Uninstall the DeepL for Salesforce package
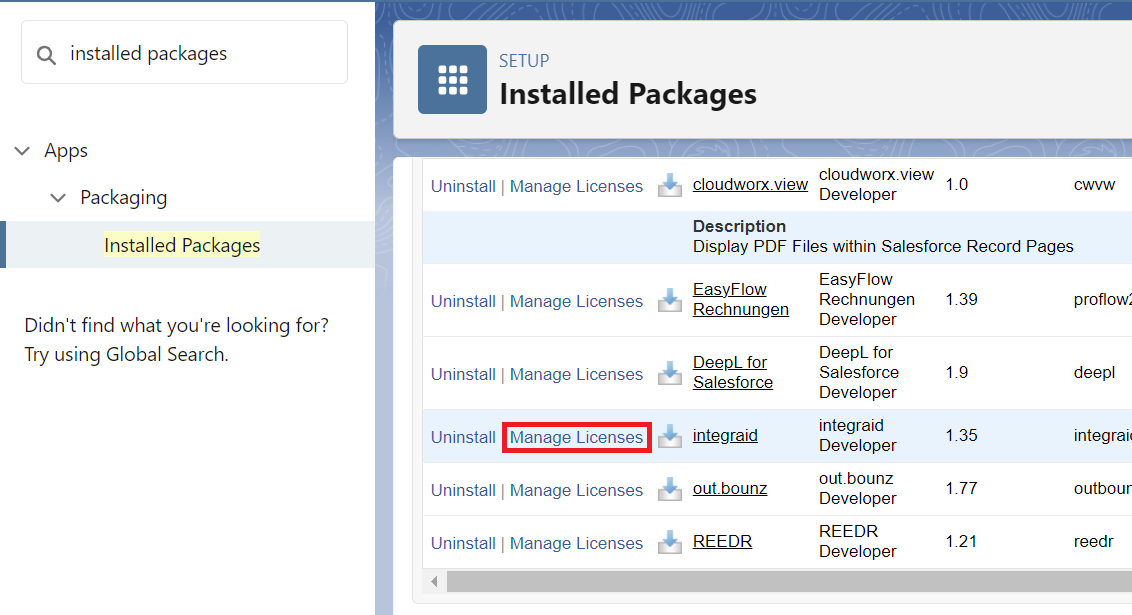Image resolution: width=1132 pixels, height=615 pixels. pos(463,374)
